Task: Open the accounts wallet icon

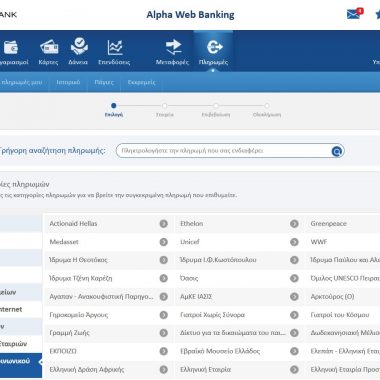Action: point(11,47)
